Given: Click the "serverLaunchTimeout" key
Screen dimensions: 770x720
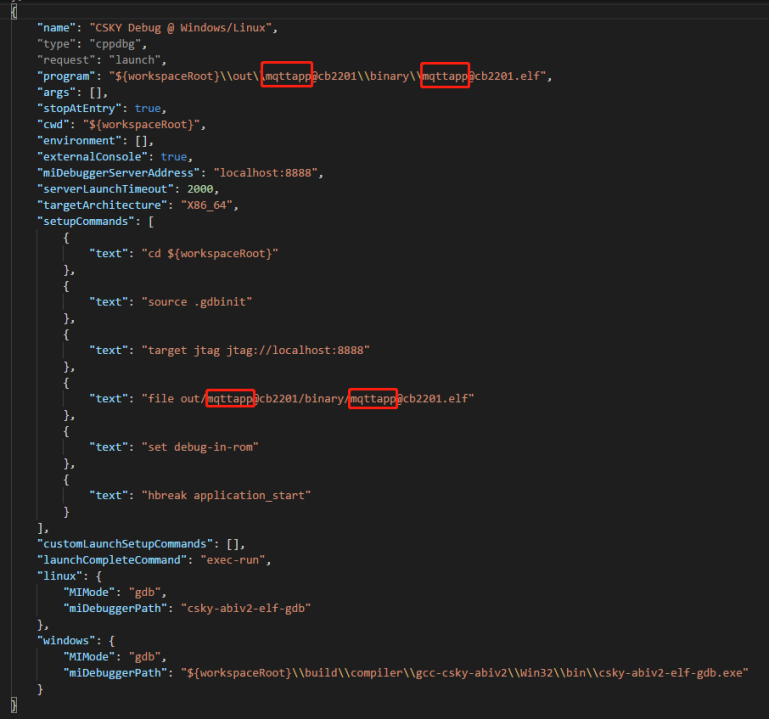Looking at the screenshot, I should [x=106, y=190].
